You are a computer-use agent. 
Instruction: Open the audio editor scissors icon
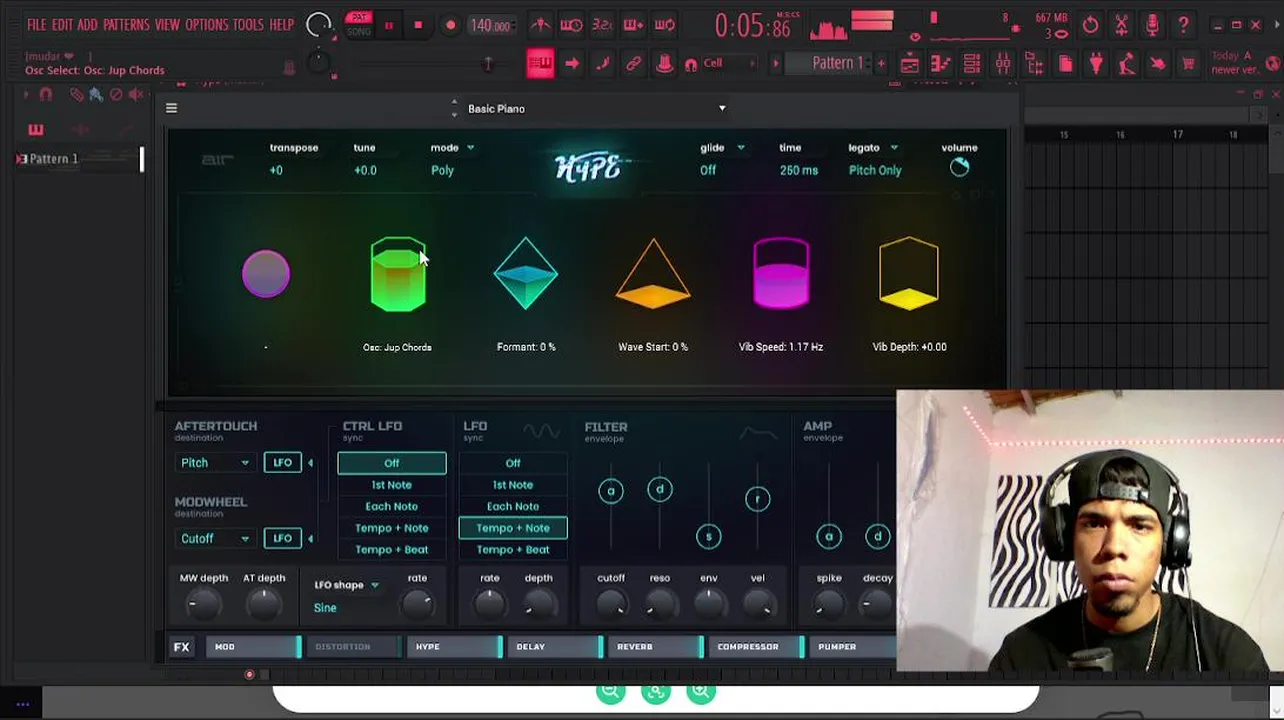coord(1121,25)
